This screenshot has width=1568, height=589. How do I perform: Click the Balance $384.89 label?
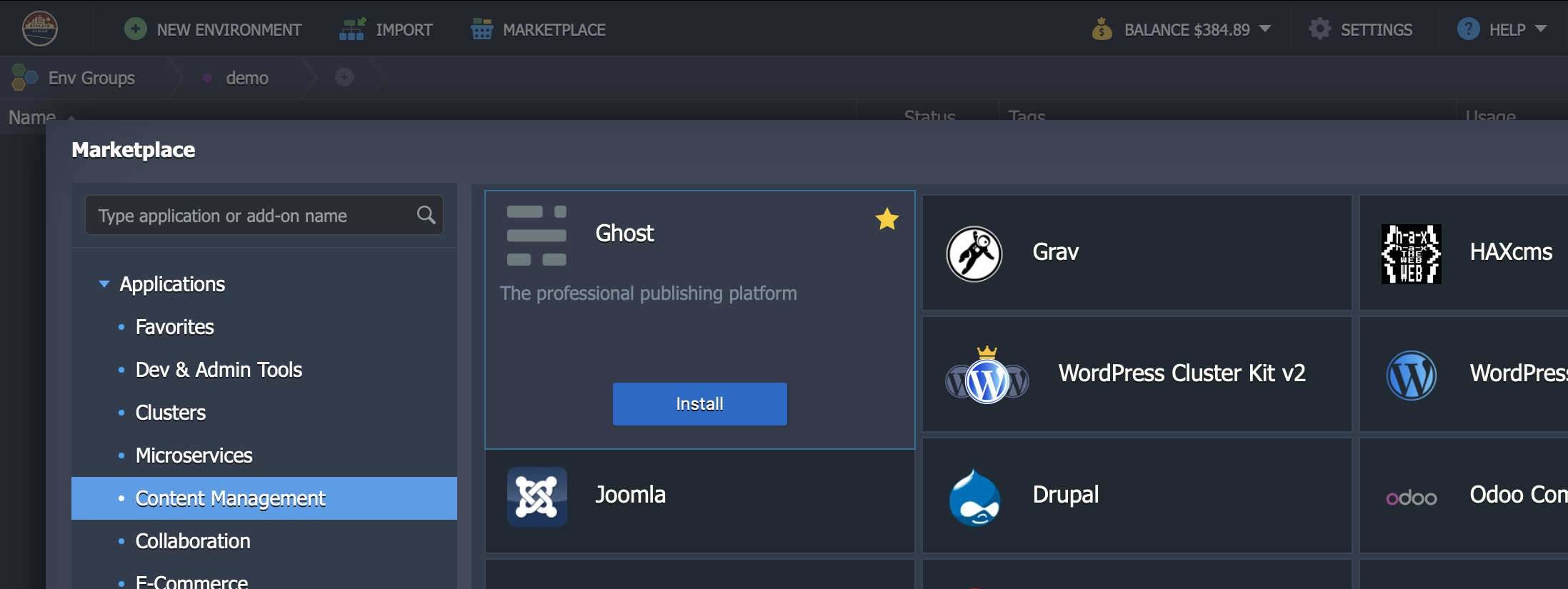[x=1187, y=30]
